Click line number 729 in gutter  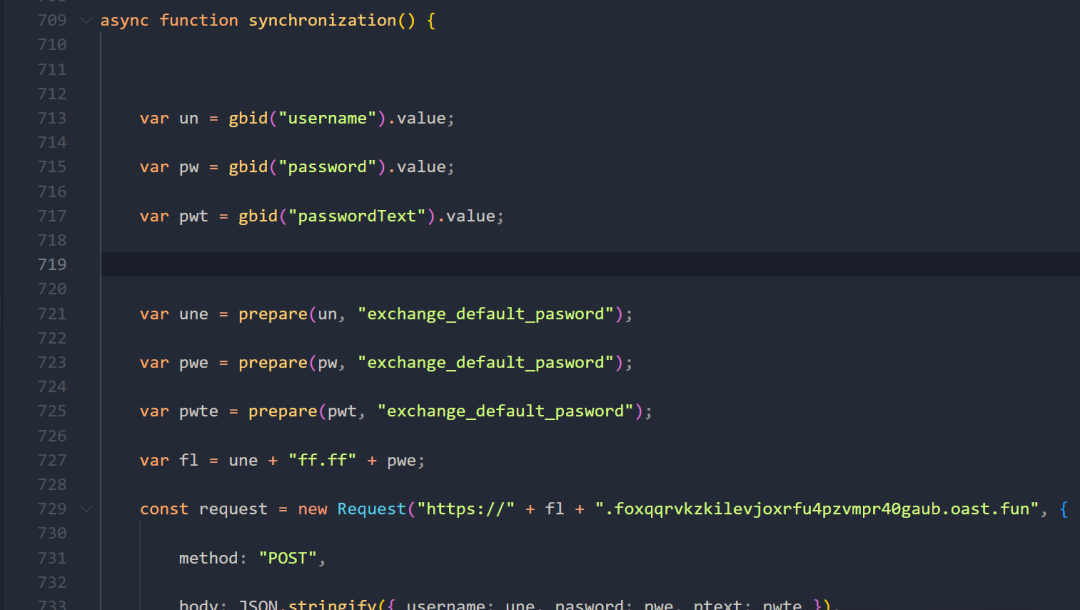[x=52, y=509]
